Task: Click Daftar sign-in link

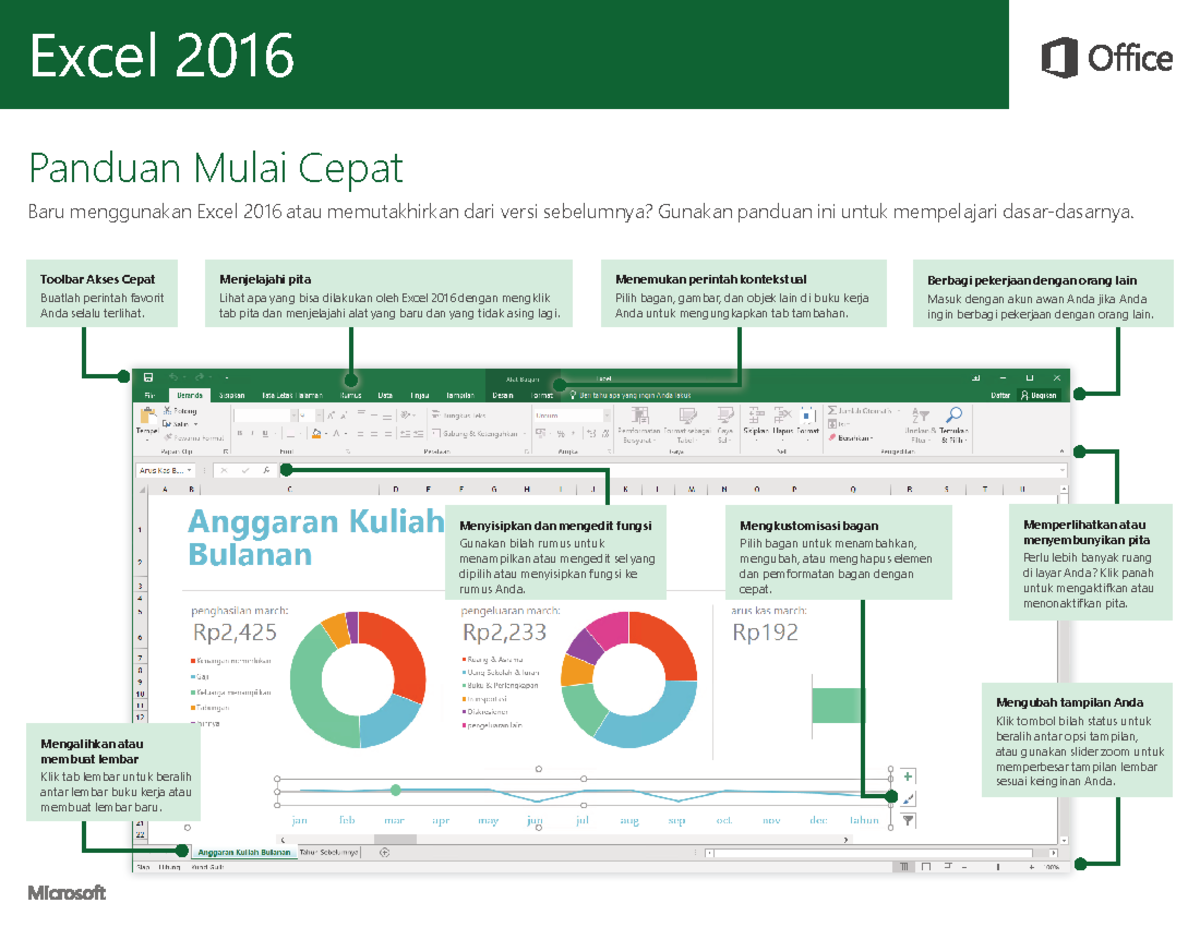Action: coord(1000,394)
